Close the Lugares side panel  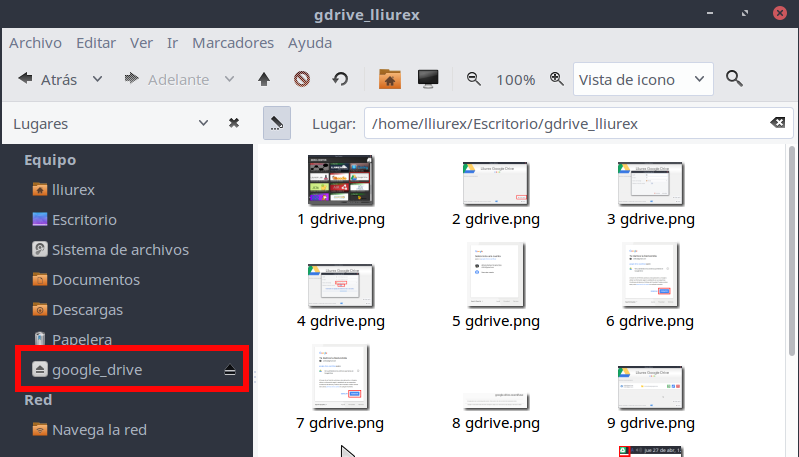(234, 124)
